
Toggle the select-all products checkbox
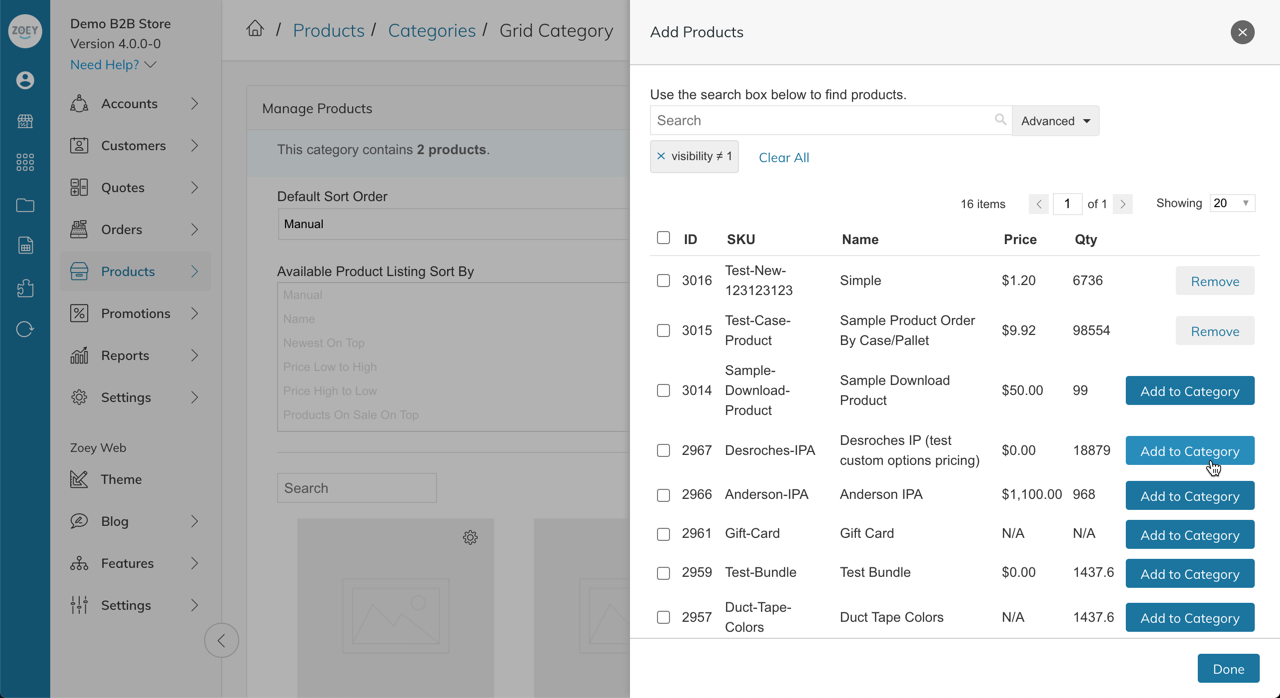(x=663, y=238)
